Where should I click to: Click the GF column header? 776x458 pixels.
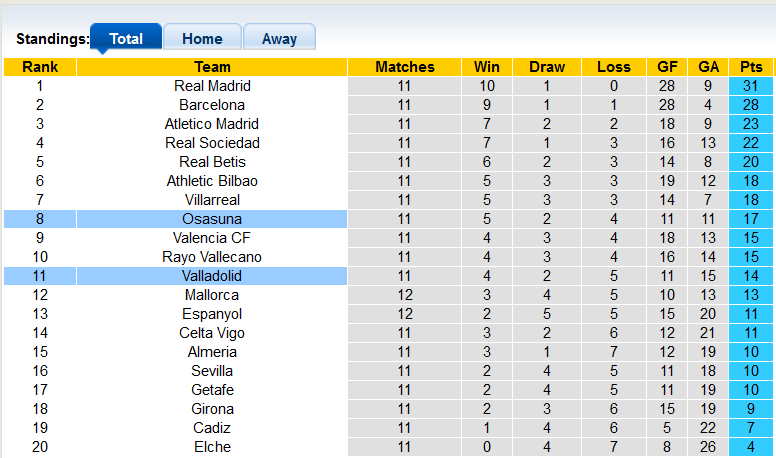[667, 67]
